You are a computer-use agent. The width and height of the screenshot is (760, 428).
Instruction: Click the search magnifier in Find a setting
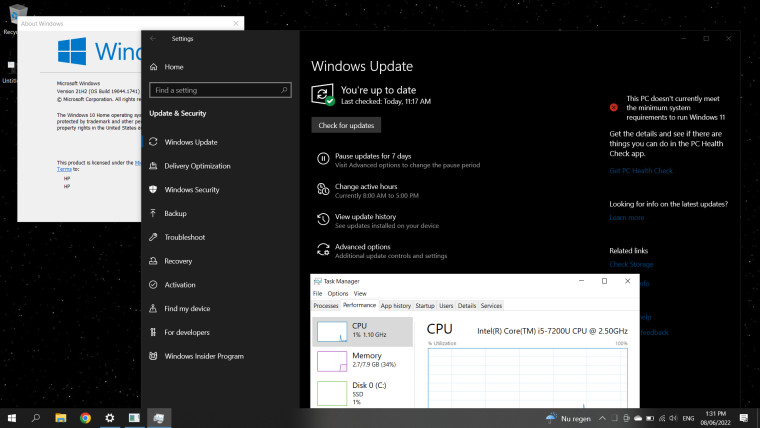[x=284, y=90]
